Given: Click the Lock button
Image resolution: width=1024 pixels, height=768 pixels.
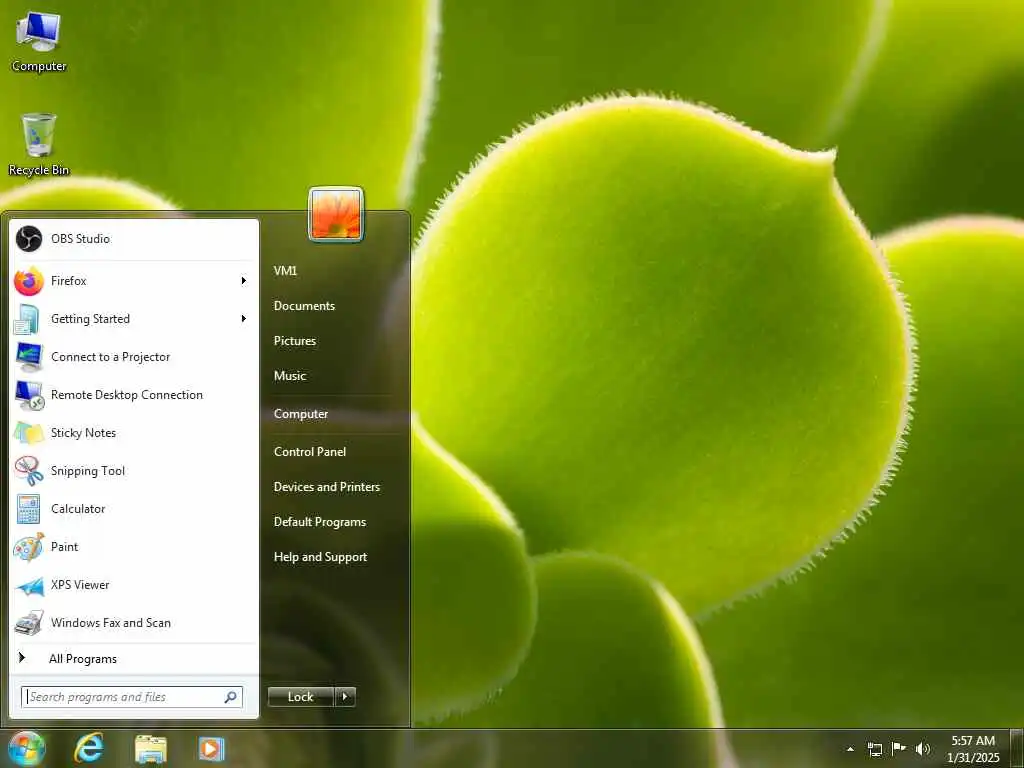Looking at the screenshot, I should (301, 697).
